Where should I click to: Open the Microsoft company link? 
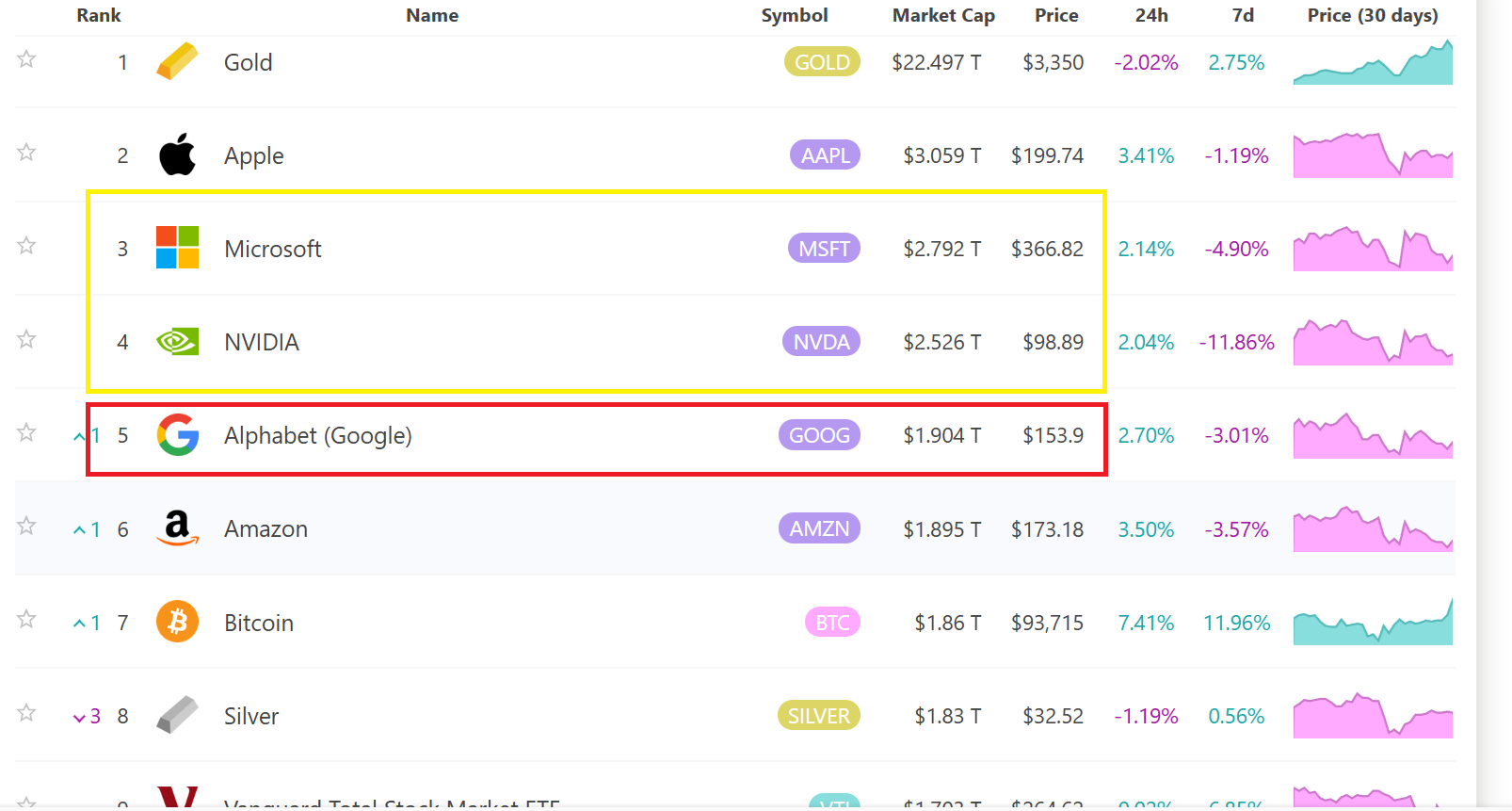(x=272, y=249)
